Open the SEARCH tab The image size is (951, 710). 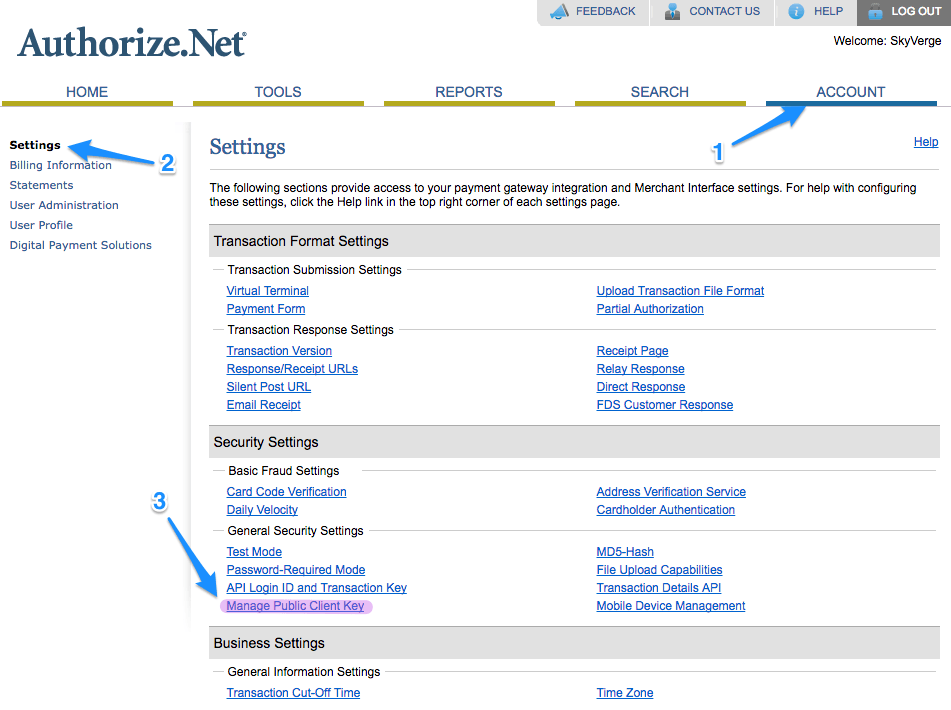click(x=660, y=92)
